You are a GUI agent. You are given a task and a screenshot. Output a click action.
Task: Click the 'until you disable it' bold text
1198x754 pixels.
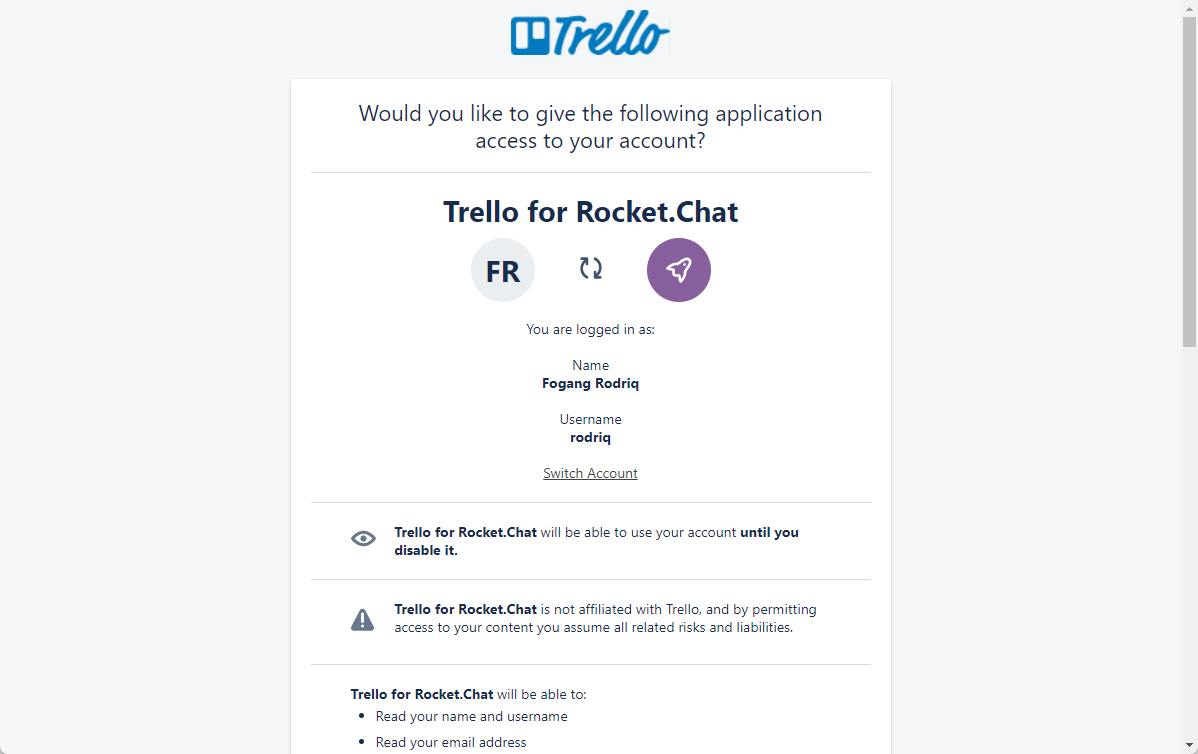597,542
